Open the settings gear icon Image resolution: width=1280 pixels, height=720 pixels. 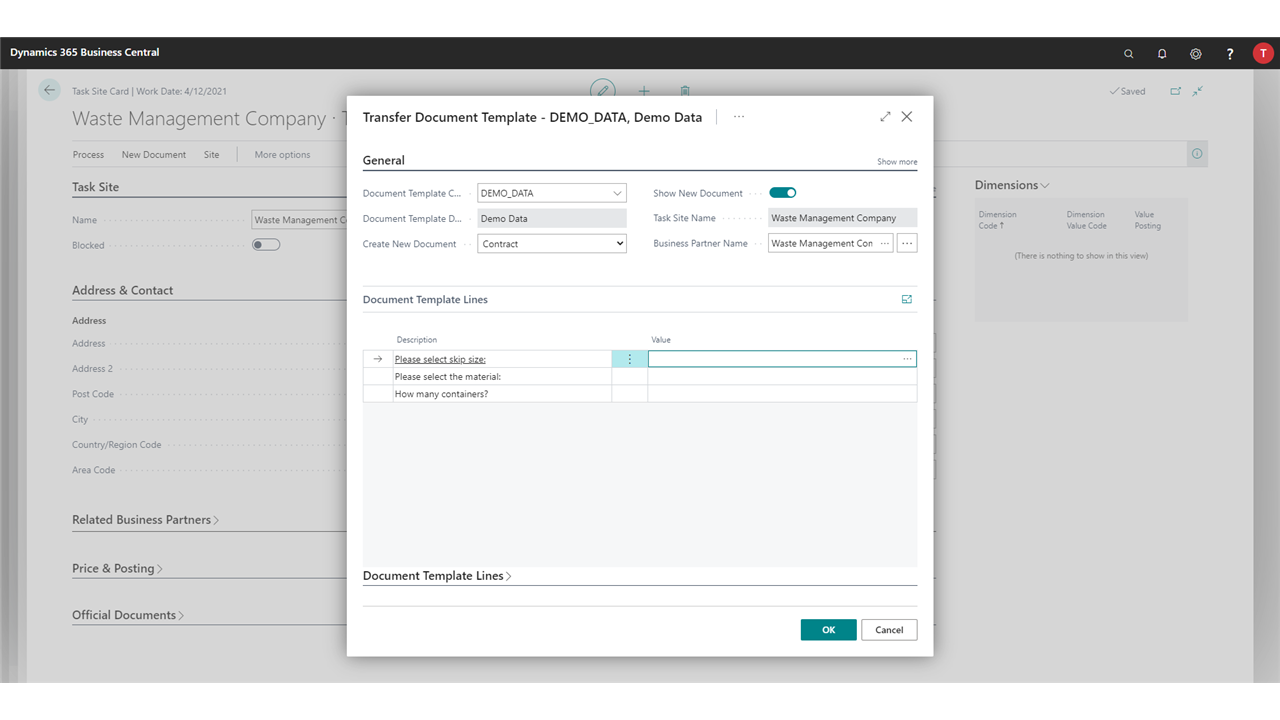coord(1196,54)
